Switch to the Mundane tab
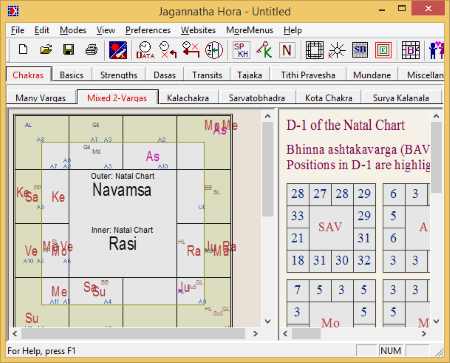This screenshot has width=450, height=363. pos(372,75)
